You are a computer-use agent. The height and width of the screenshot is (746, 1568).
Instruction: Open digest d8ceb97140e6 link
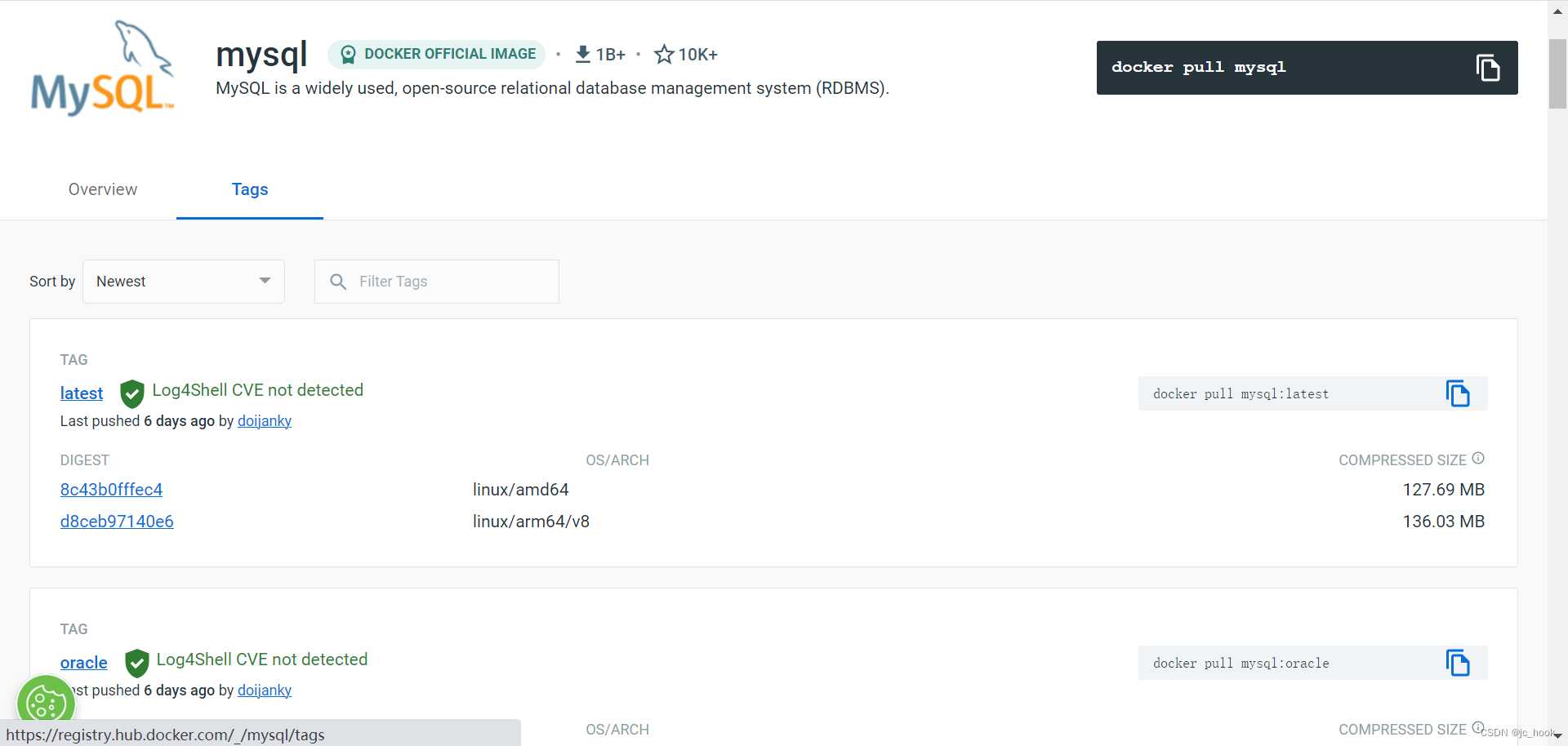(x=117, y=522)
